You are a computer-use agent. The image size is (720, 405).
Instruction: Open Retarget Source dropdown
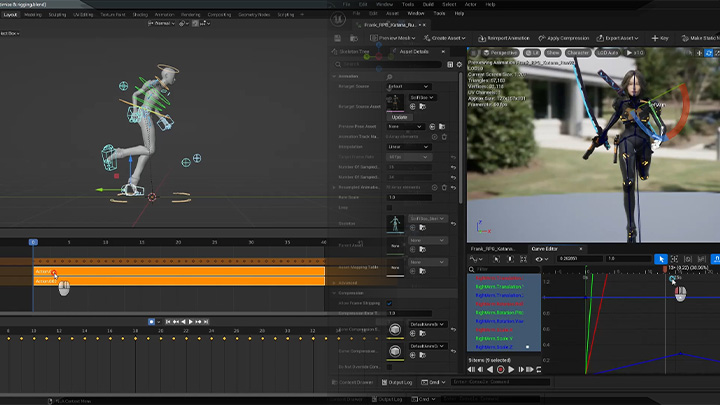tap(408, 86)
